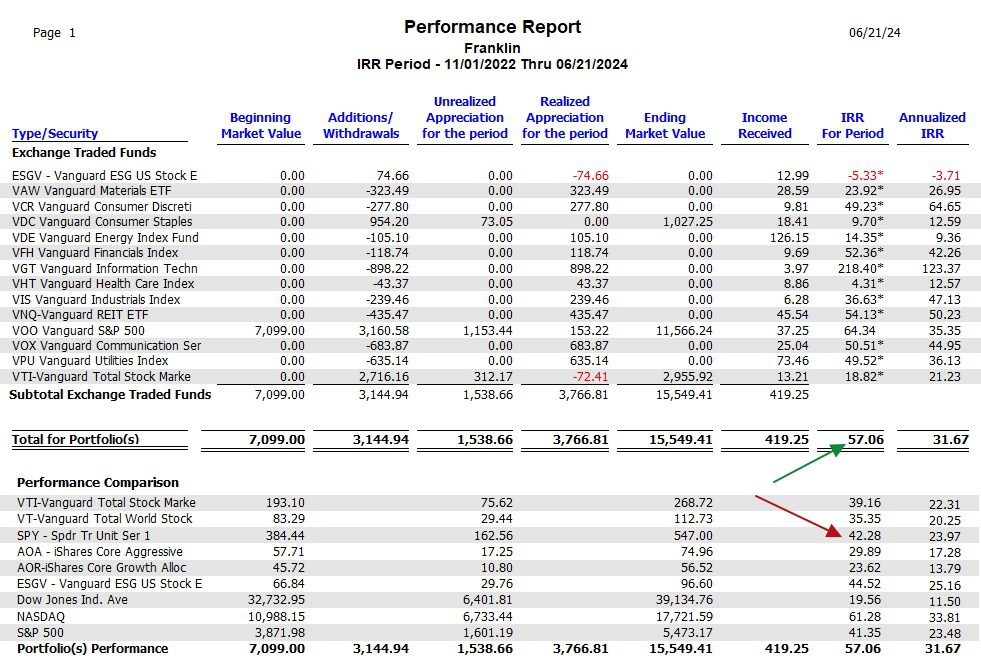
Task: Click the Annualized IRR column header
Action: click(932, 125)
